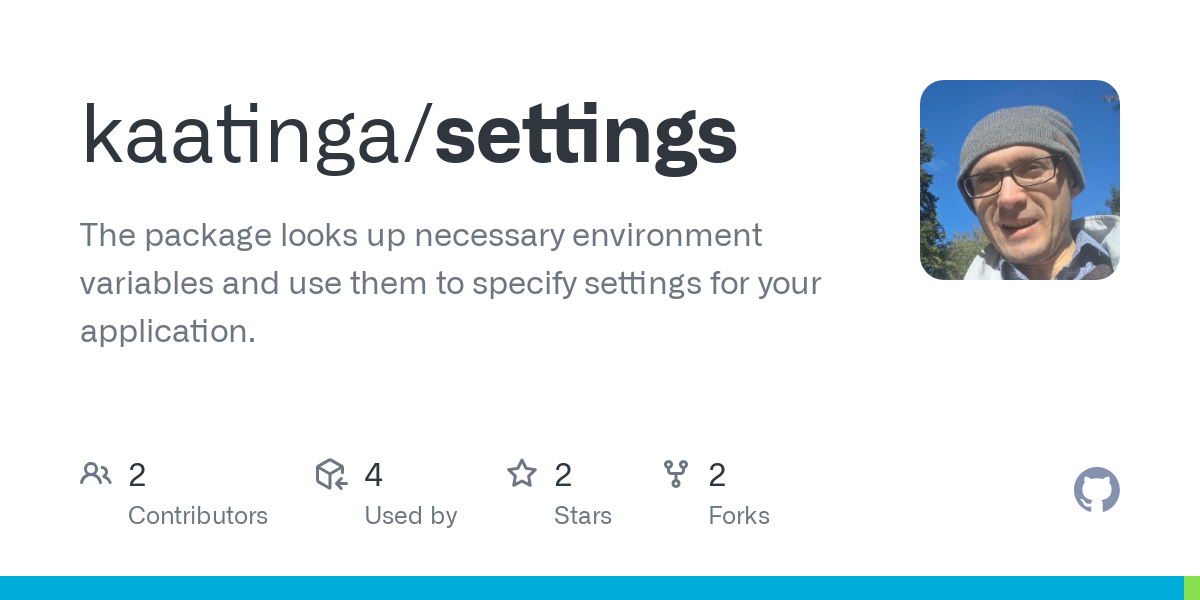
Task: Click the number beside the star icon
Action: (563, 475)
